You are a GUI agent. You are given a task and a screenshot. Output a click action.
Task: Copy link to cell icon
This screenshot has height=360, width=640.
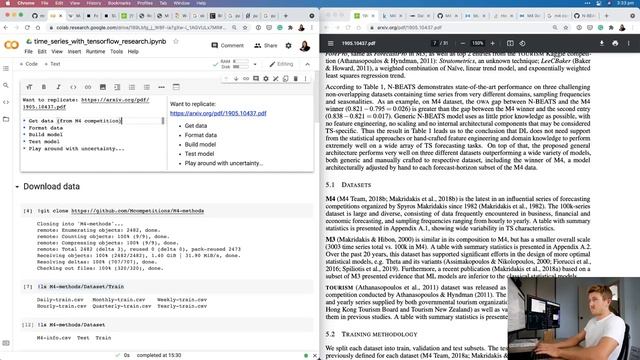246,78
